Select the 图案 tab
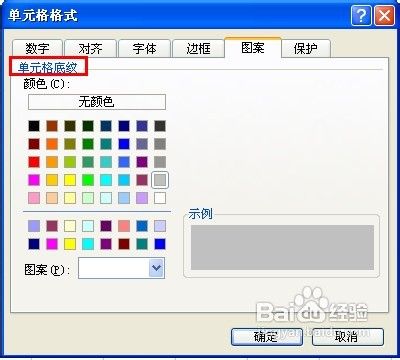The width and height of the screenshot is (400, 360). [x=253, y=48]
